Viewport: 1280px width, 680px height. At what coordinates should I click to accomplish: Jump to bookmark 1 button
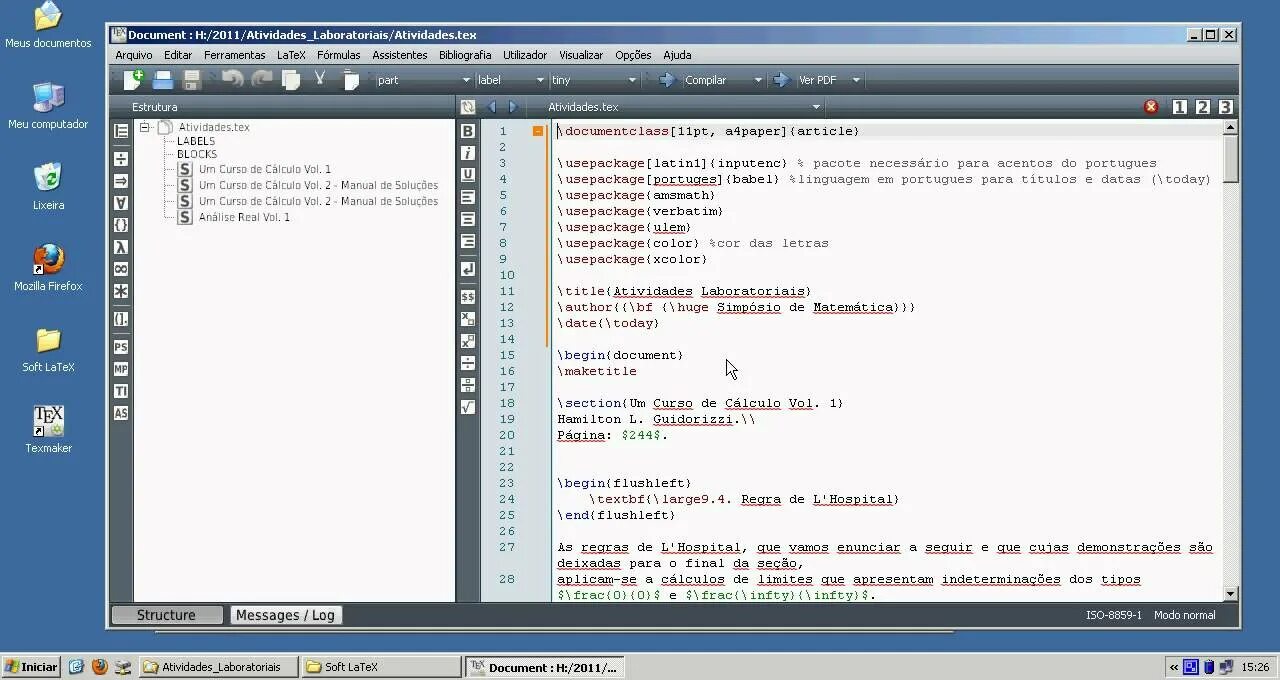1180,107
